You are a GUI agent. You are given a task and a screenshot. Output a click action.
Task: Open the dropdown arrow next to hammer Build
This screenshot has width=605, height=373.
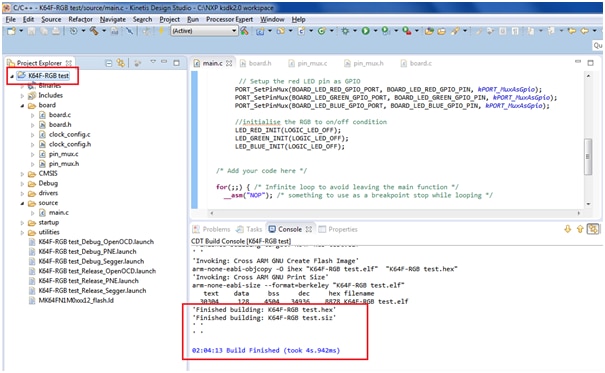click(x=104, y=31)
